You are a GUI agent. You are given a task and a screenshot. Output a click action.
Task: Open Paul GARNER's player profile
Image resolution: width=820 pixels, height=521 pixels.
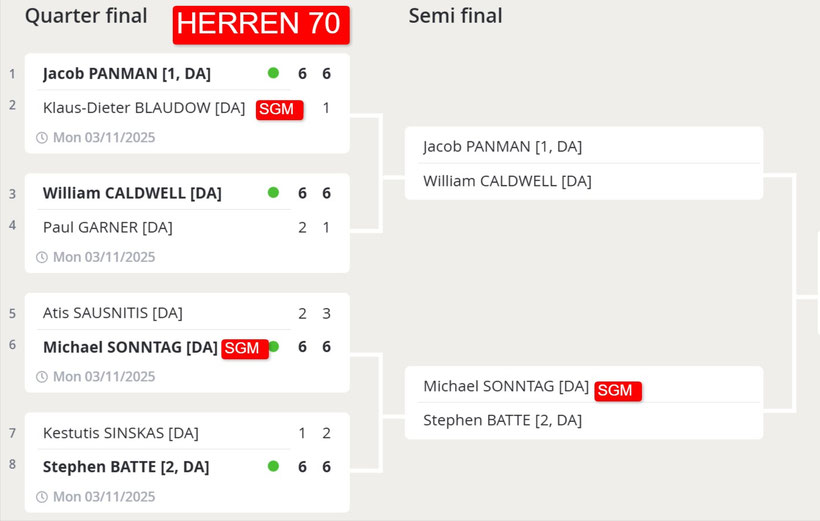(x=108, y=227)
